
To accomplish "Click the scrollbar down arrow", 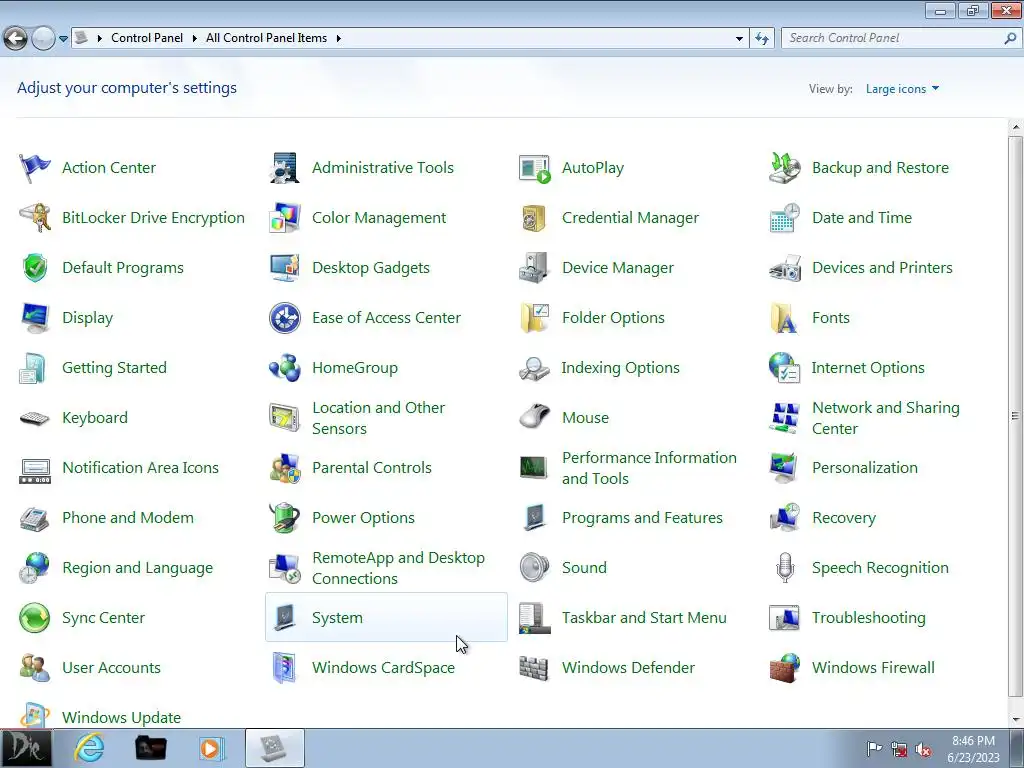I will coord(1016,720).
